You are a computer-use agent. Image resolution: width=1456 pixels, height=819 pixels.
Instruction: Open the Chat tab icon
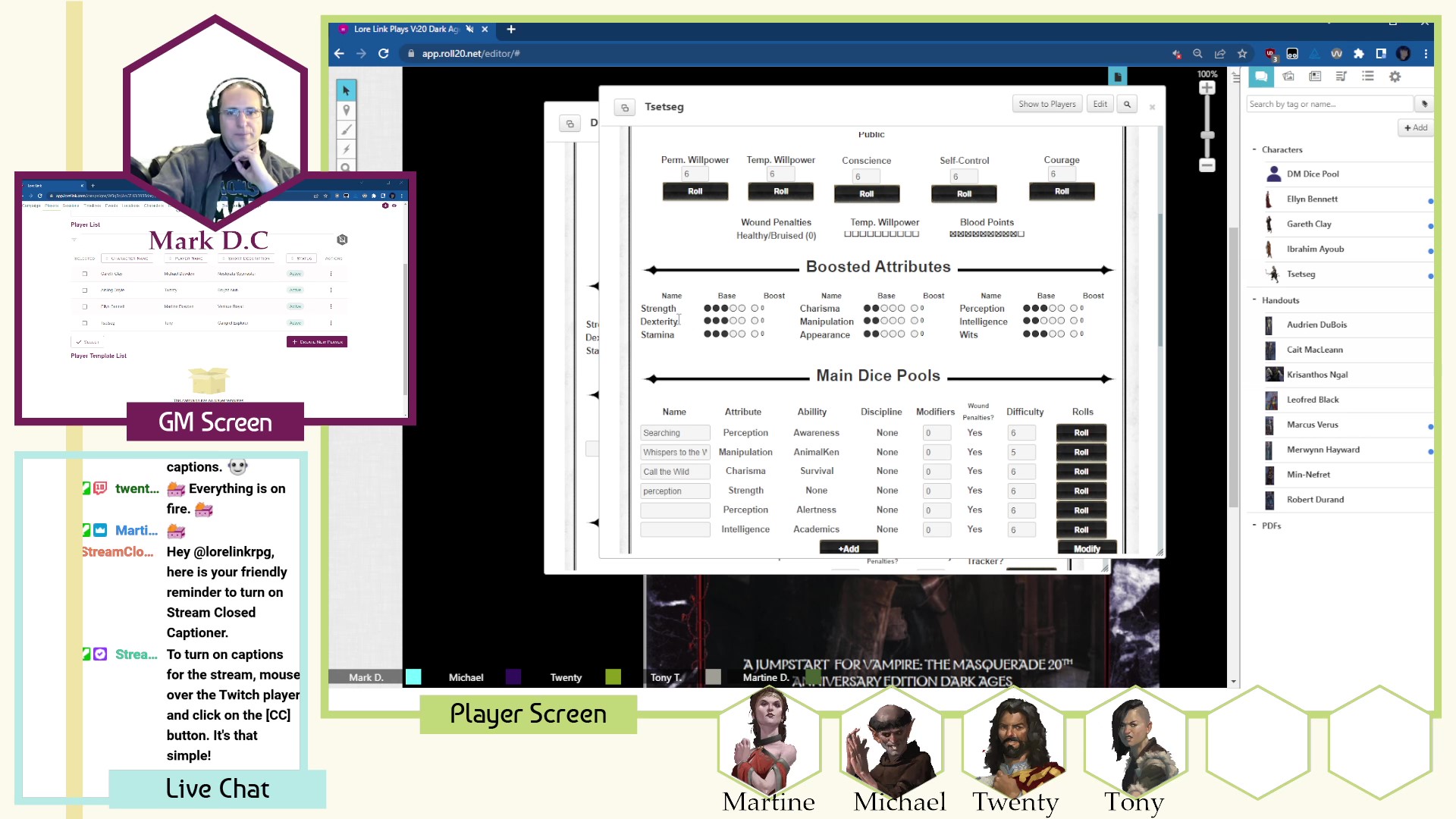coord(1261,77)
